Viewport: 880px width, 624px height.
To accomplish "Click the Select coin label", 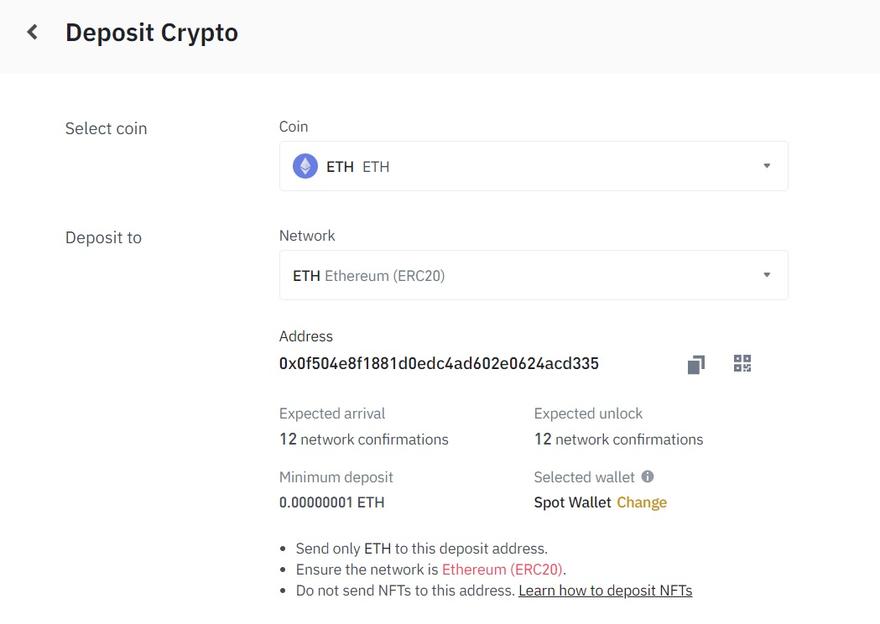I will point(105,128).
